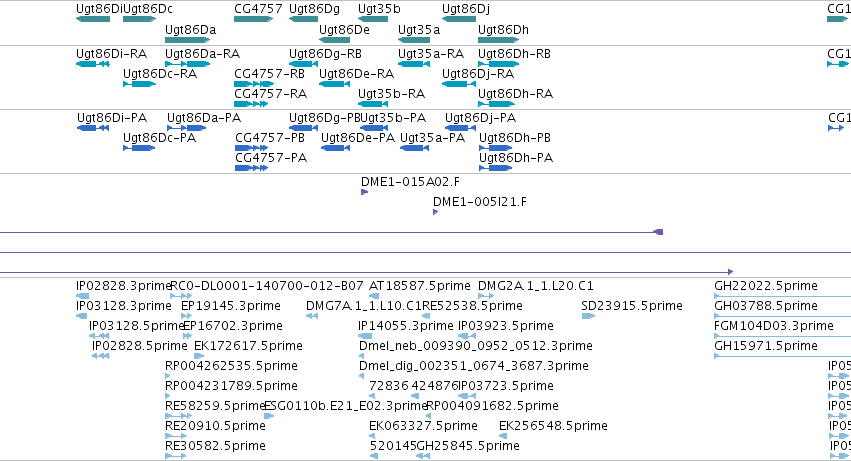Viewport: 851px width, 461px height.
Task: Click EST IP14055.3prime
Action: pyautogui.click(x=405, y=326)
